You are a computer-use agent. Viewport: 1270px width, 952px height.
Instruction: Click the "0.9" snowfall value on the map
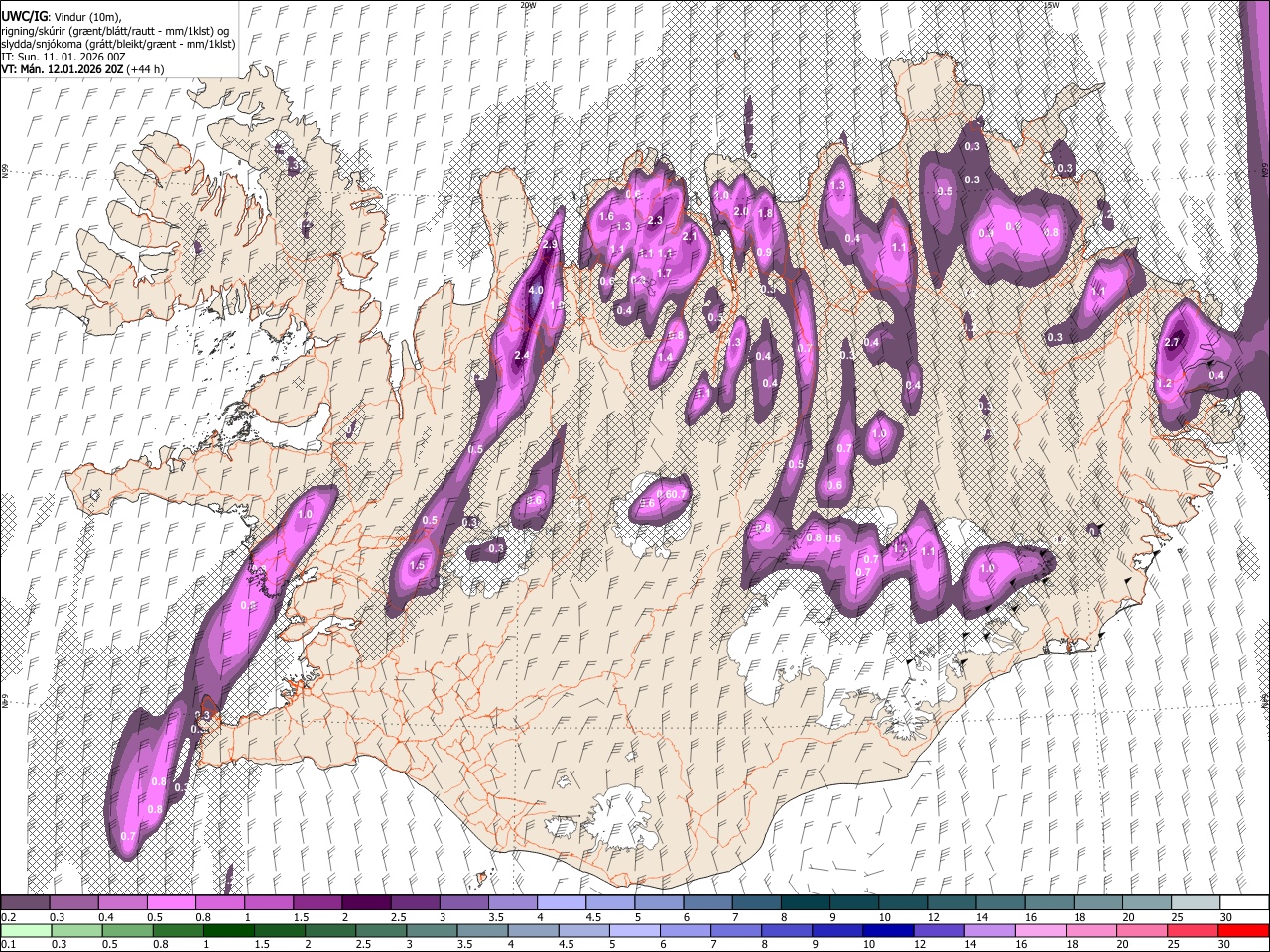tap(764, 254)
